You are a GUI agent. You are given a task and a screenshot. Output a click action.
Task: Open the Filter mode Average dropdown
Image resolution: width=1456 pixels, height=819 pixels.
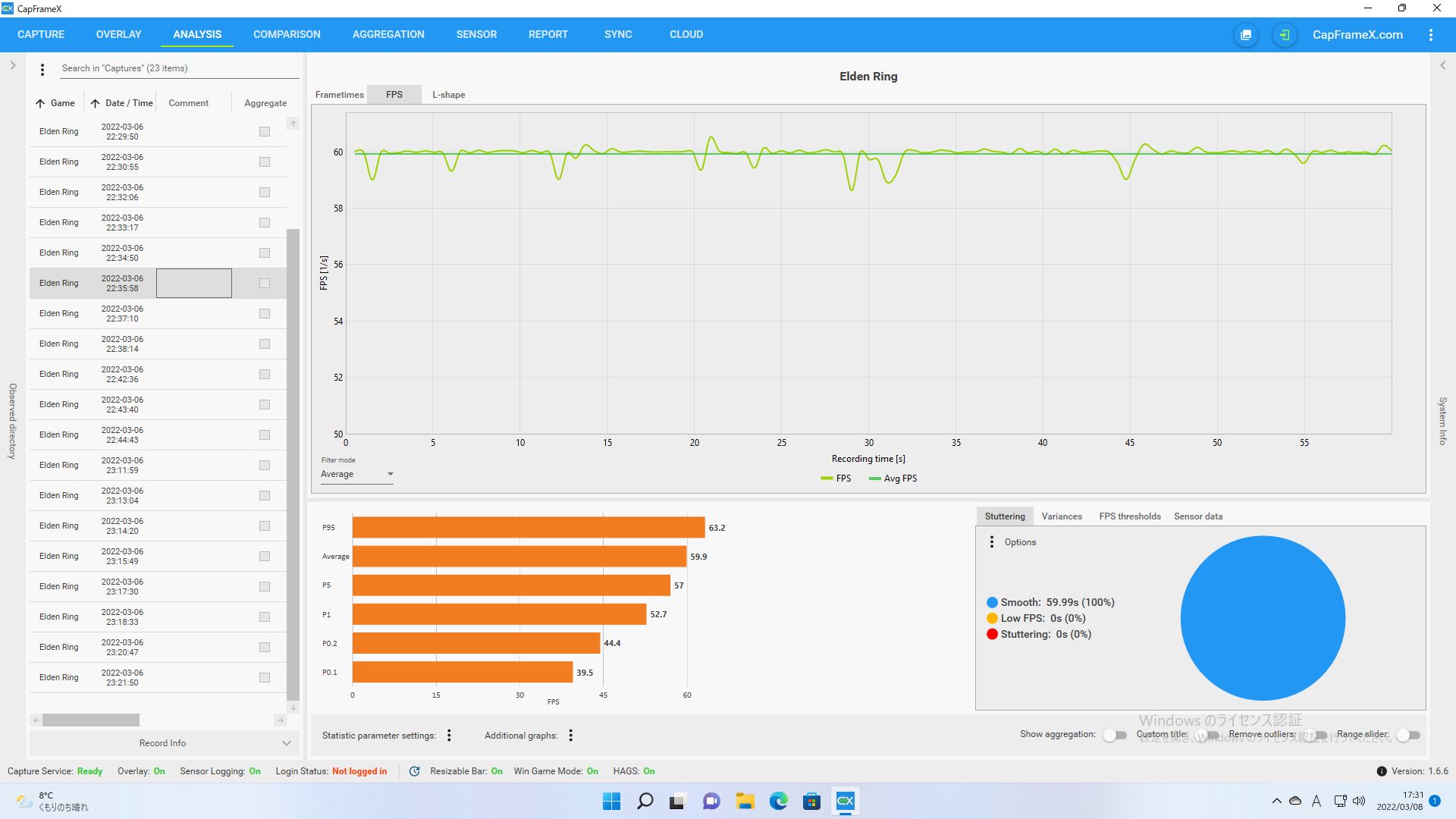pos(356,474)
